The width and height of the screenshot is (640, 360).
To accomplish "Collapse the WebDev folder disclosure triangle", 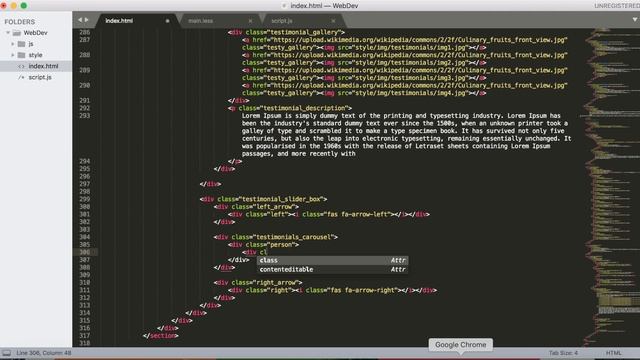I will point(8,33).
